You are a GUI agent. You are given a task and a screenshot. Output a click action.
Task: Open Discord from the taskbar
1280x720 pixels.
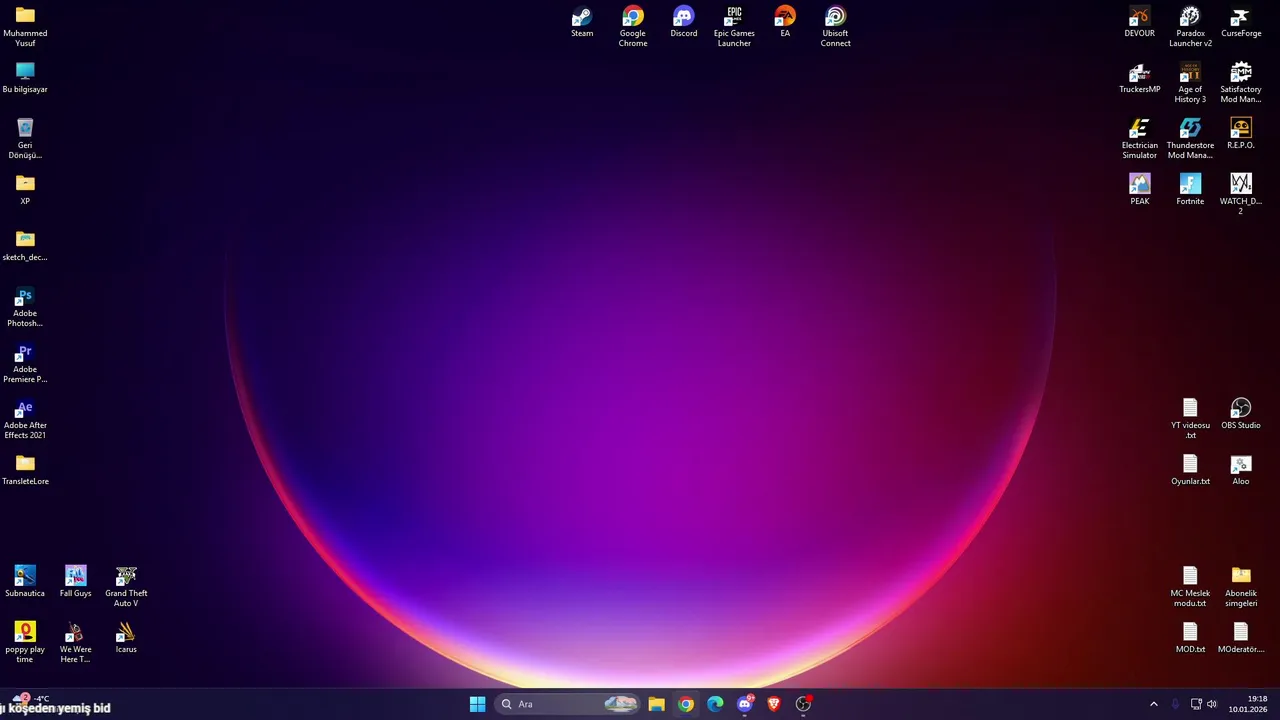coord(745,704)
